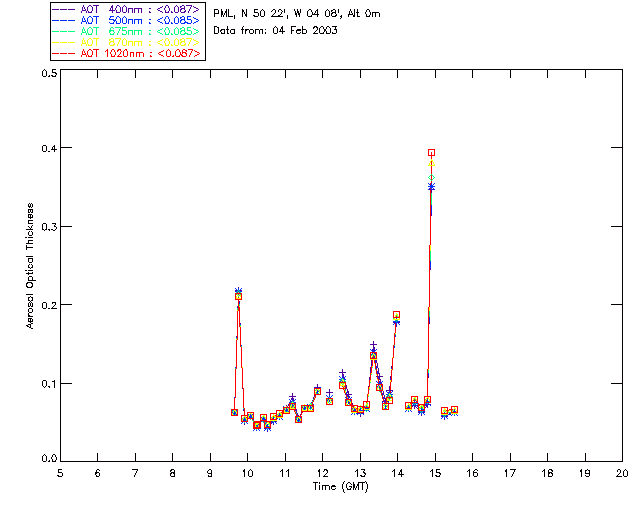Viewport: 640px width, 512px height.
Task: Click the purple plus marker atop the 13.4-hour peak
Action: click(373, 346)
